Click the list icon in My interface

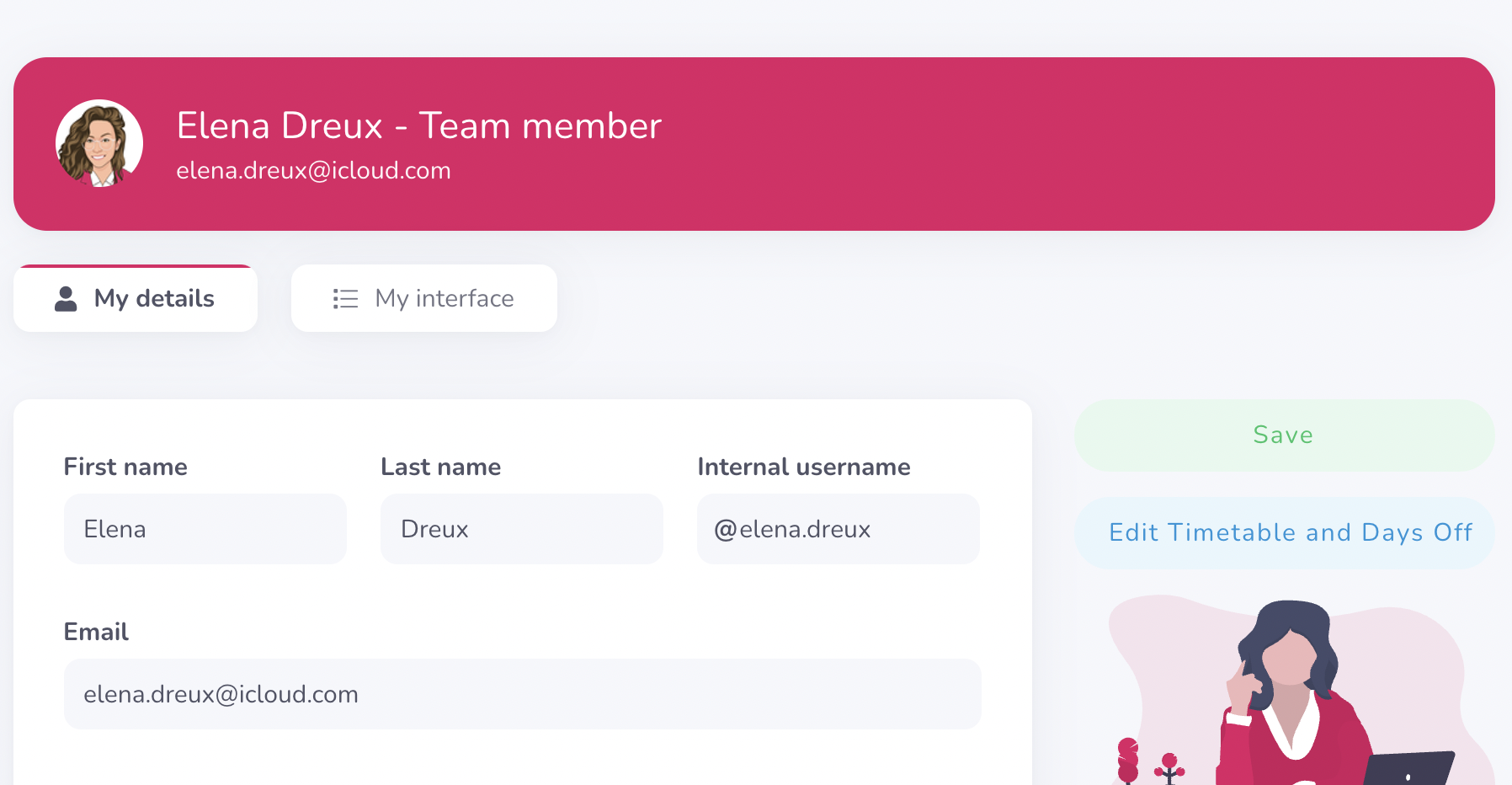tap(345, 299)
